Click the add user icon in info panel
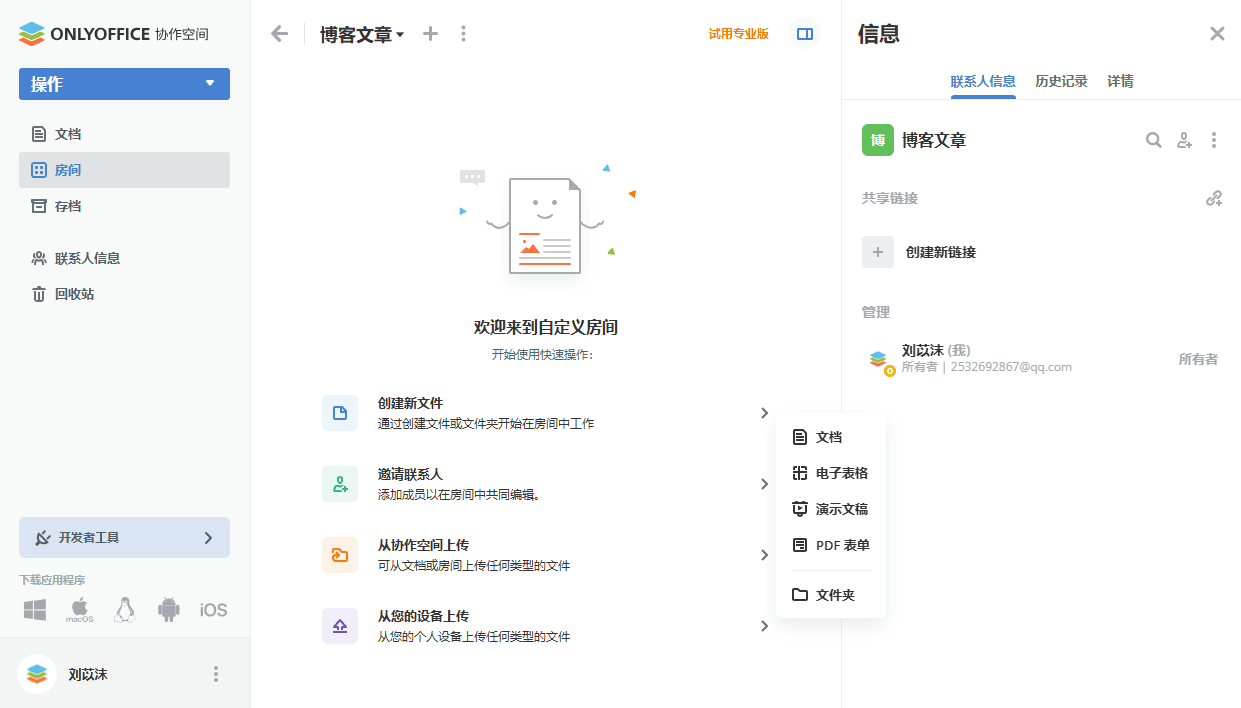The height and width of the screenshot is (708, 1241). [x=1184, y=140]
